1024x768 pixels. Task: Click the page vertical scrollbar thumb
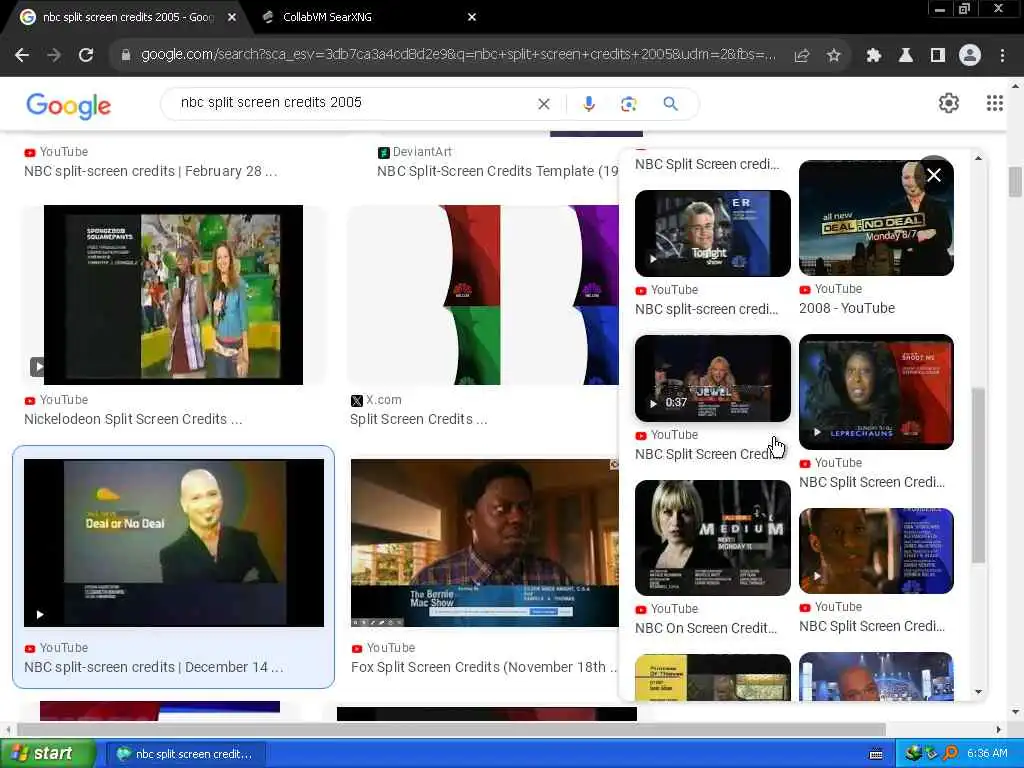tap(1015, 182)
